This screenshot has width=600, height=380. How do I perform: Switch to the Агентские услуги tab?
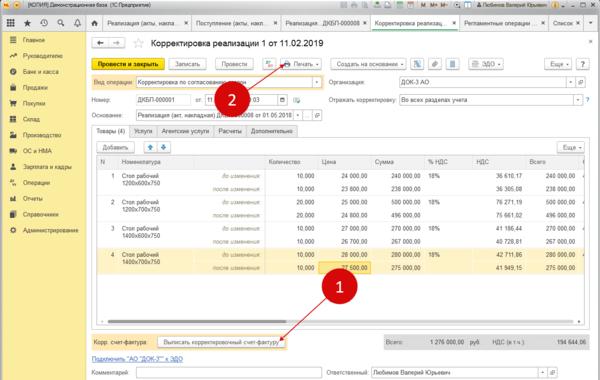tap(185, 131)
